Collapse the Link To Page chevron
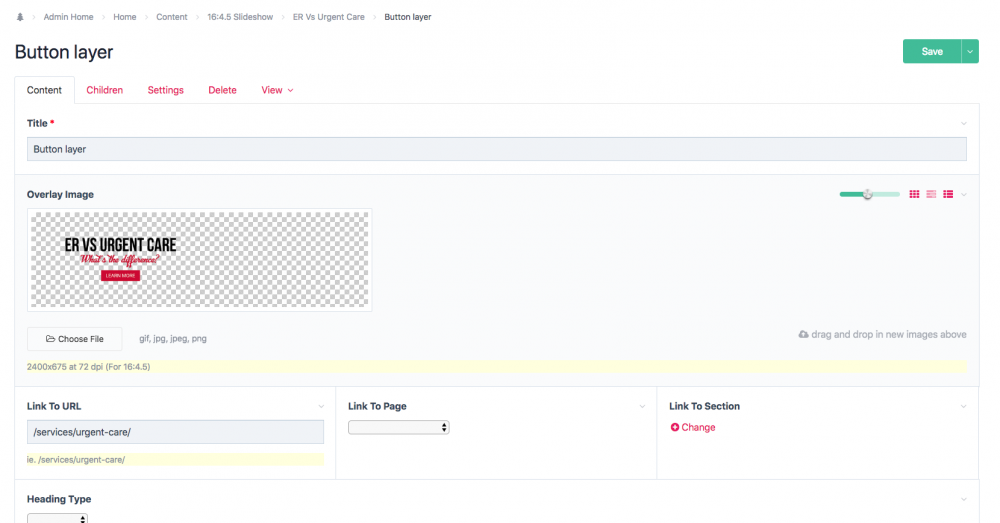 642,406
